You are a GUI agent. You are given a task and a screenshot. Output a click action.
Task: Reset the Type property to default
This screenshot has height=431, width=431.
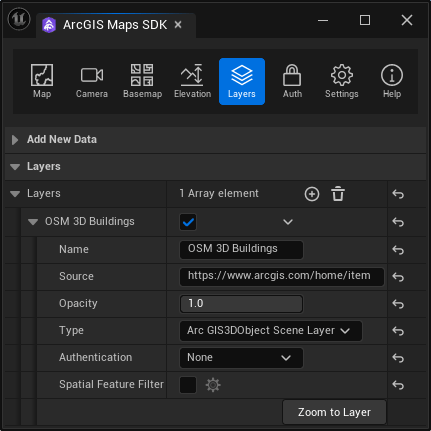398,331
